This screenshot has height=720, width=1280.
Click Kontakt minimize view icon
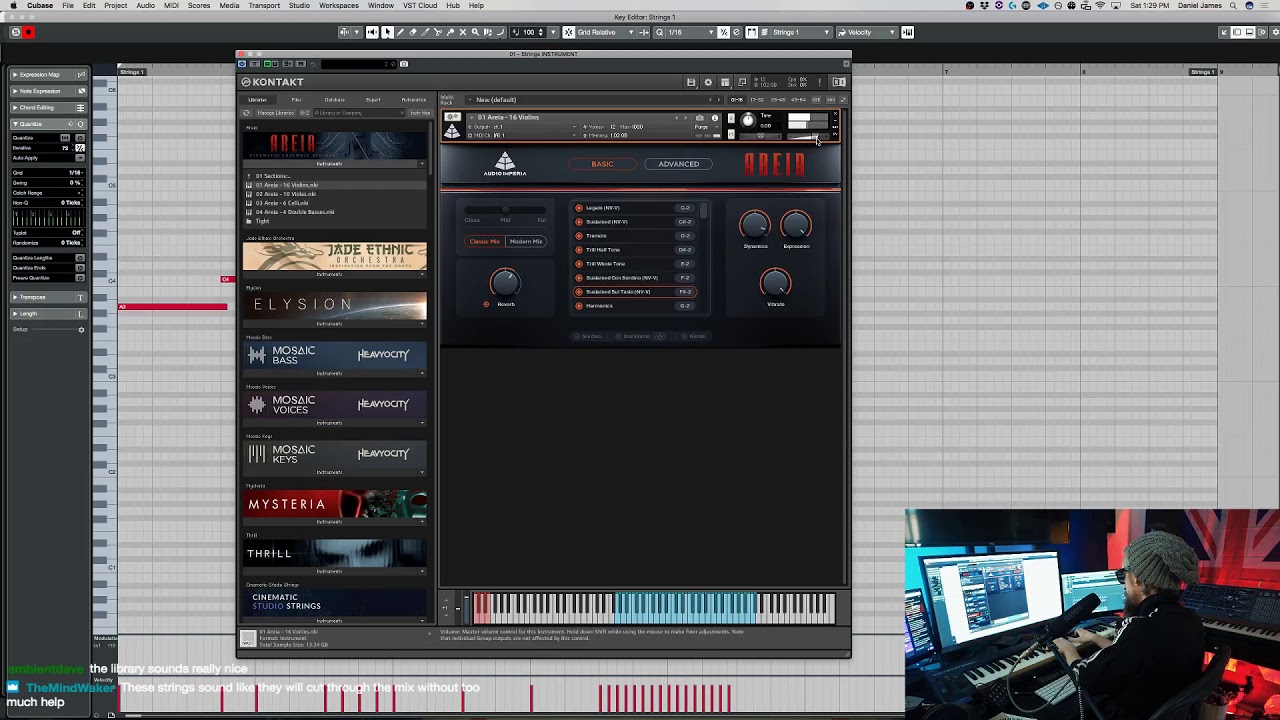click(x=742, y=82)
